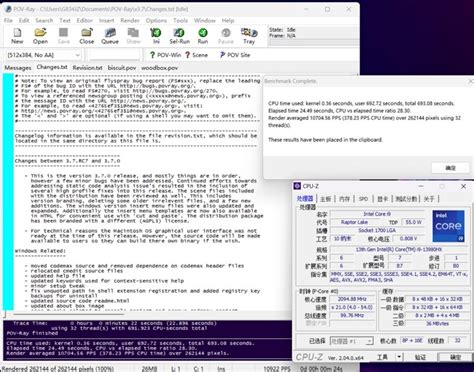Expand the CPU-Z tools dropdown arrow
Viewport: 474px width, 372px height.
399,357
